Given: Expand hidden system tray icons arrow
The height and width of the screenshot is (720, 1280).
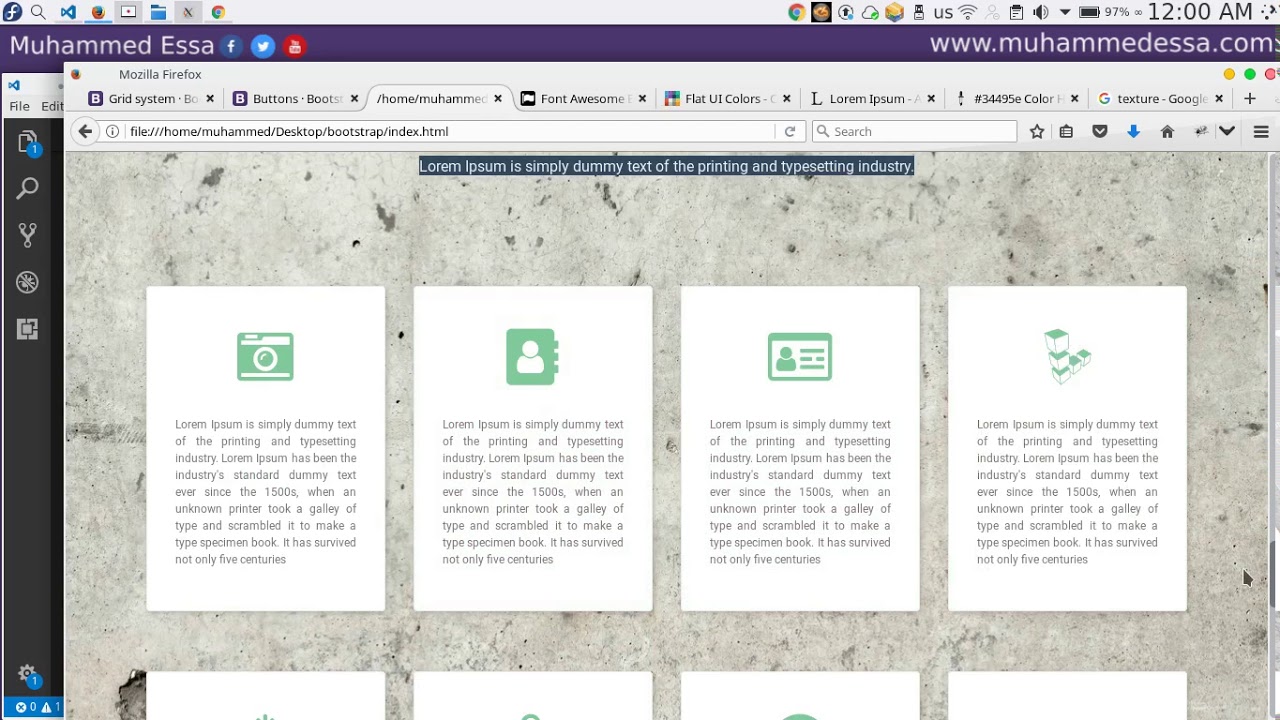Looking at the screenshot, I should 1065,12.
